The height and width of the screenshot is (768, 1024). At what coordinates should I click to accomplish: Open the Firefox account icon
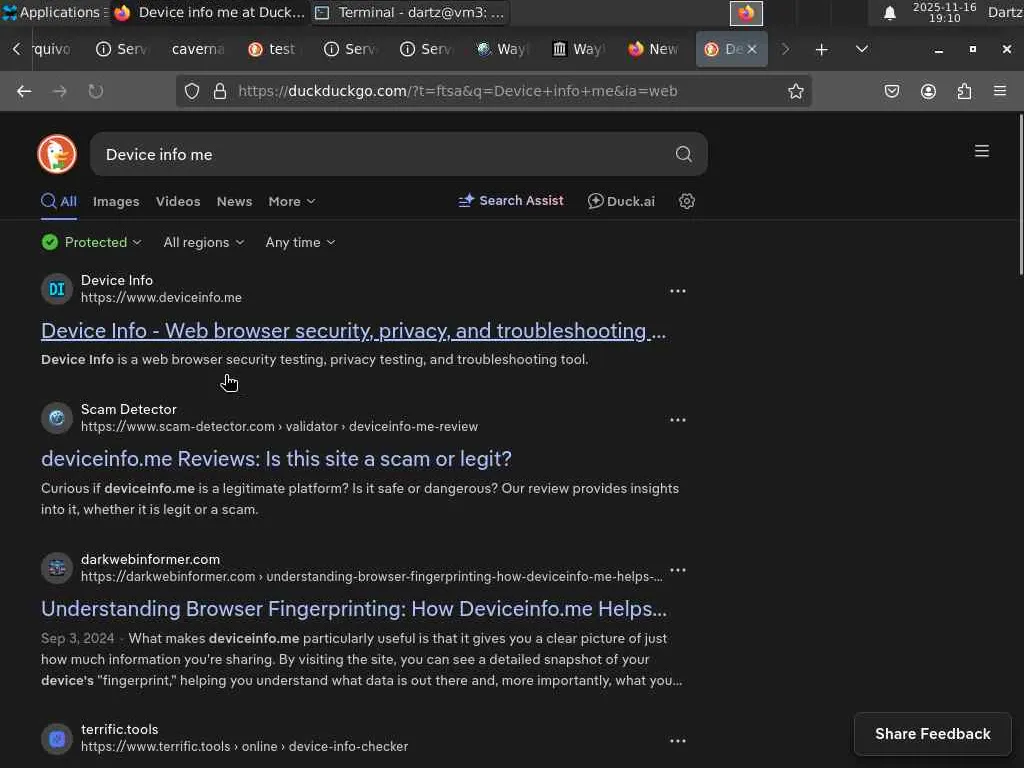click(x=928, y=91)
